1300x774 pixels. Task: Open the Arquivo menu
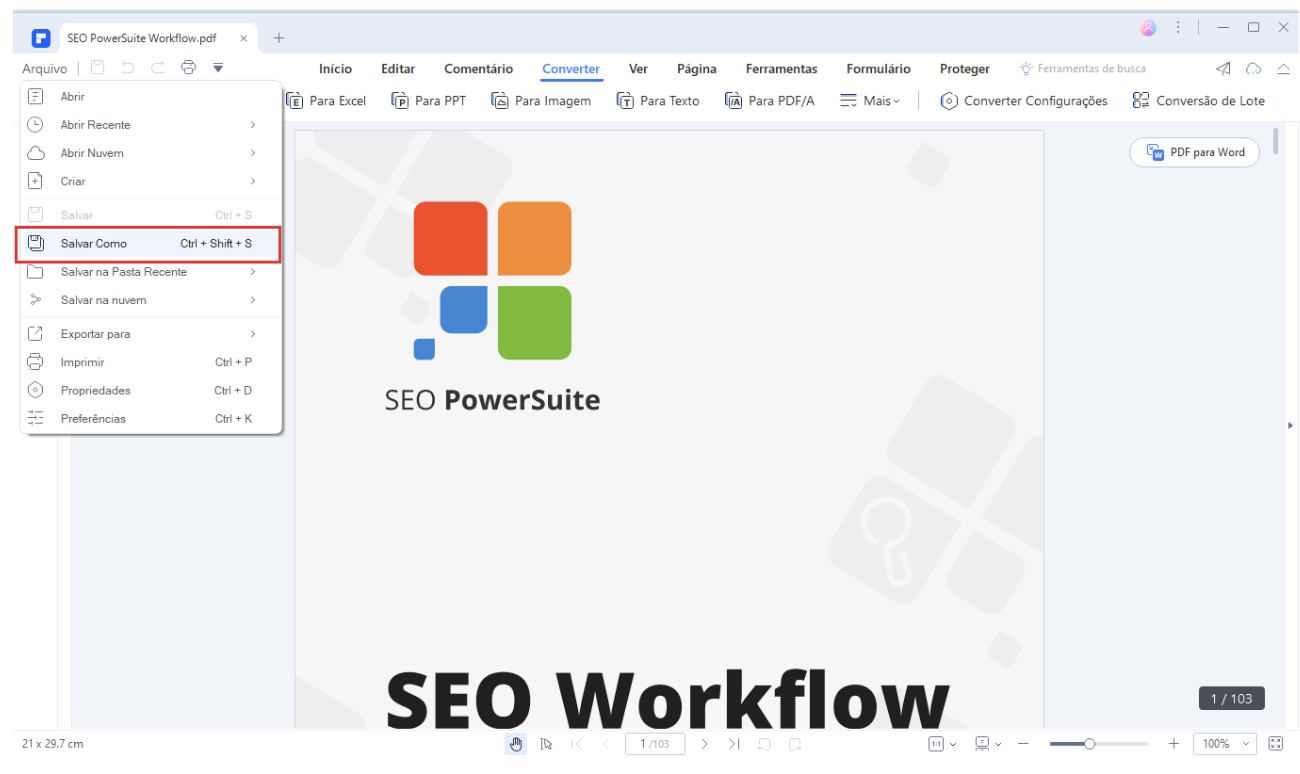click(45, 69)
